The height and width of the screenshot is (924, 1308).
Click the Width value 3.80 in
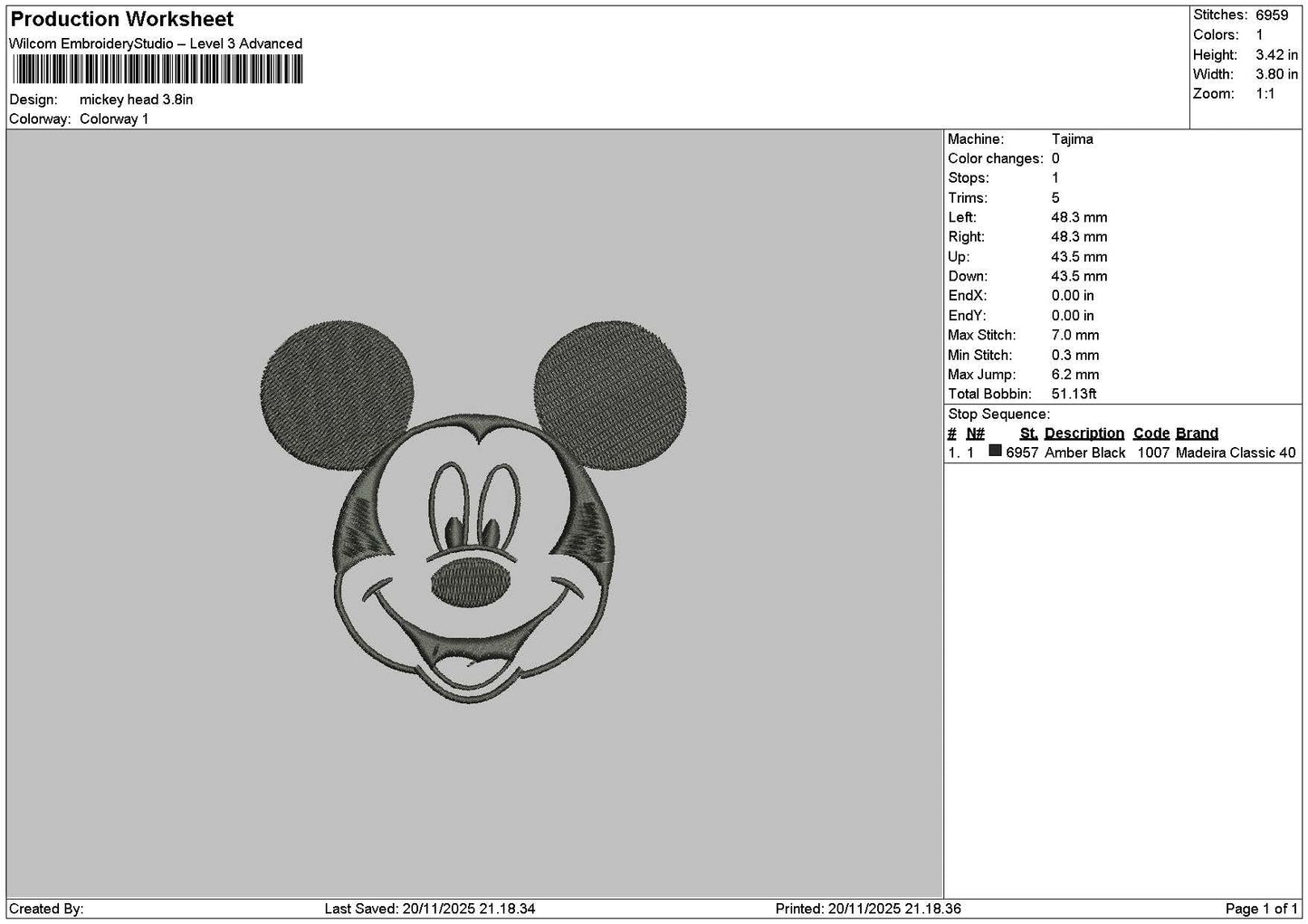pyautogui.click(x=1276, y=74)
